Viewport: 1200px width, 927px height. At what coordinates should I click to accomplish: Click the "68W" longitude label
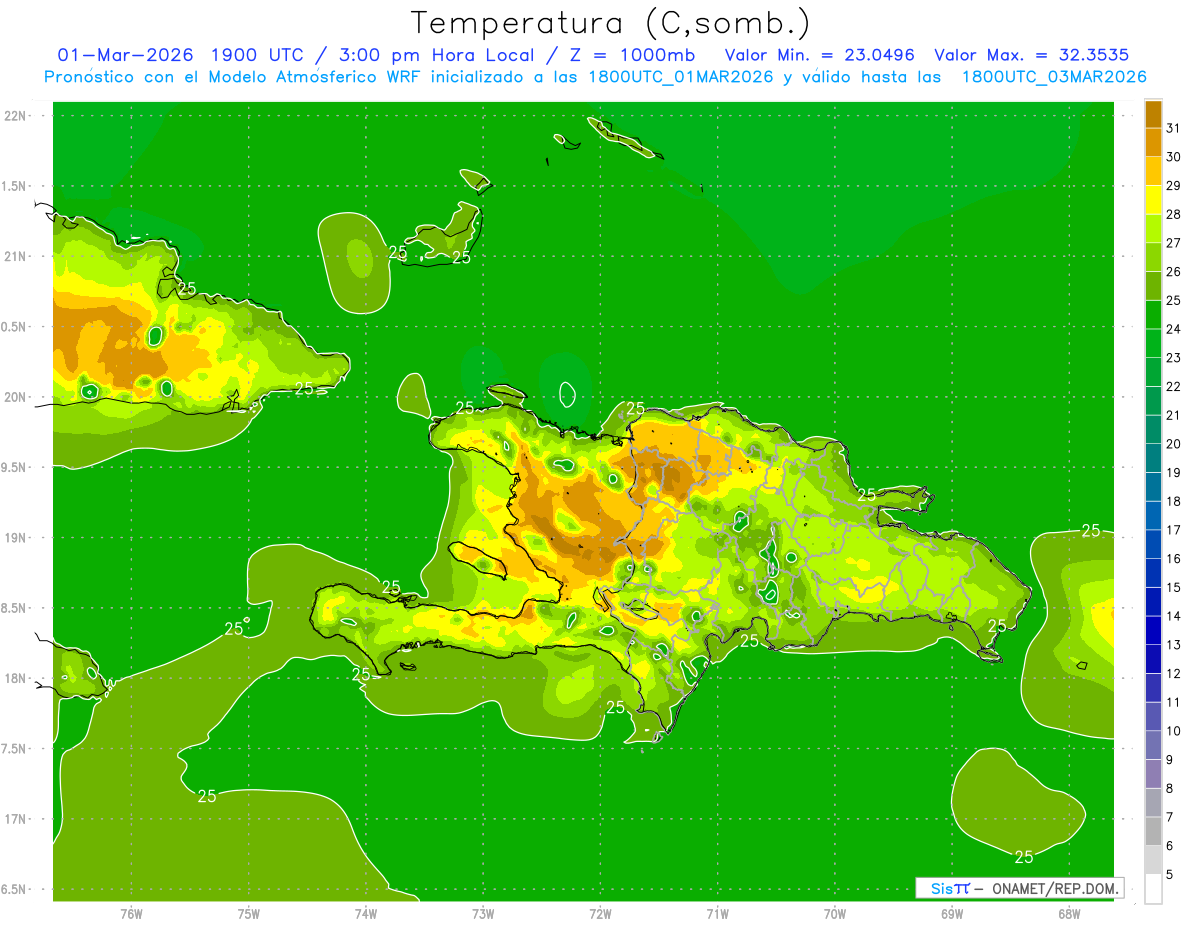pos(1069,914)
